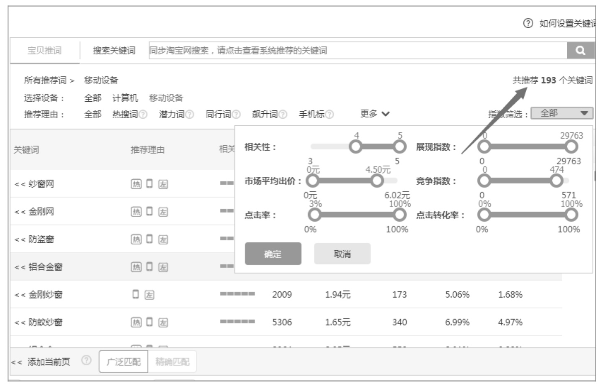
Task: Add keyword 防蚊纱窗 with its arrows
Action: pyautogui.click(x=20, y=323)
